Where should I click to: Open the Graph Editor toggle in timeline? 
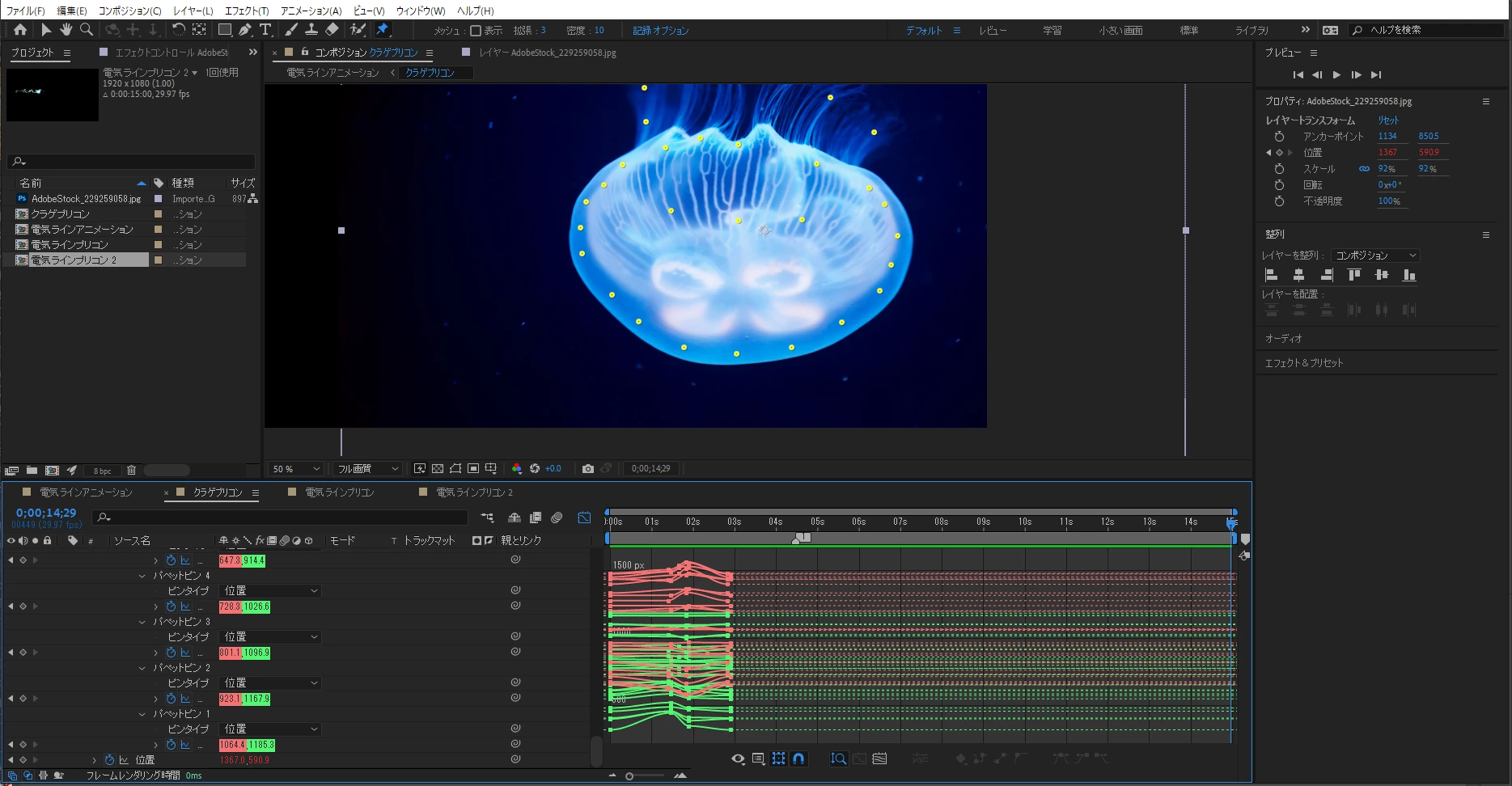point(584,518)
